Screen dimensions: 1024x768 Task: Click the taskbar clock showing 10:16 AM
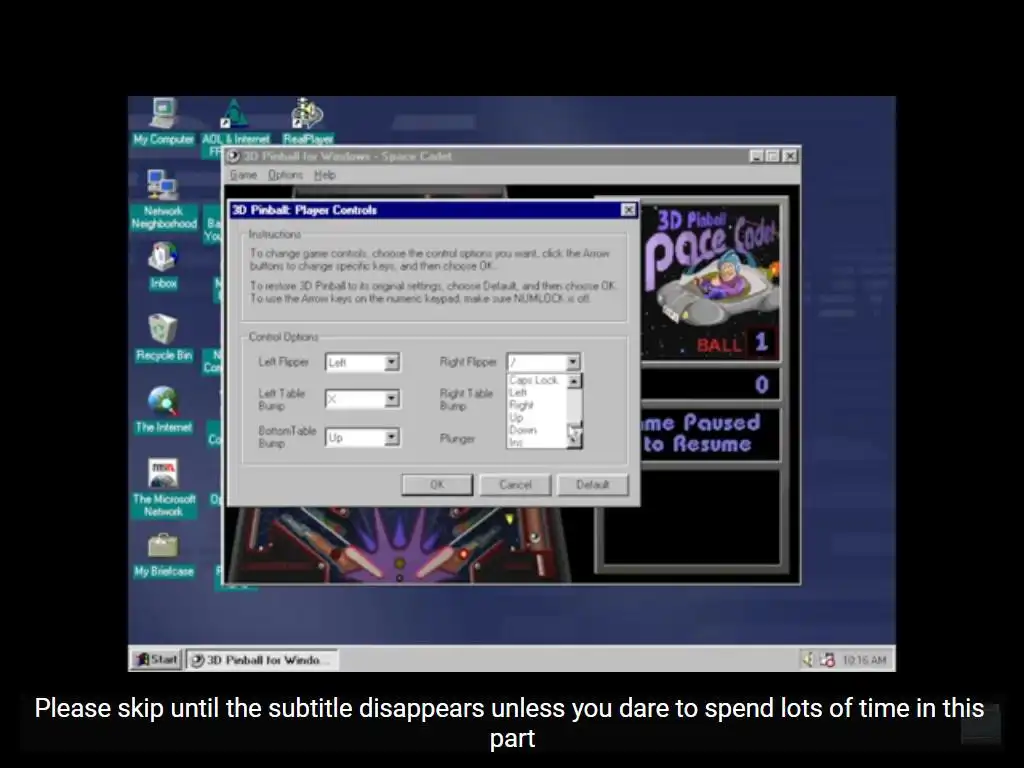pyautogui.click(x=864, y=660)
